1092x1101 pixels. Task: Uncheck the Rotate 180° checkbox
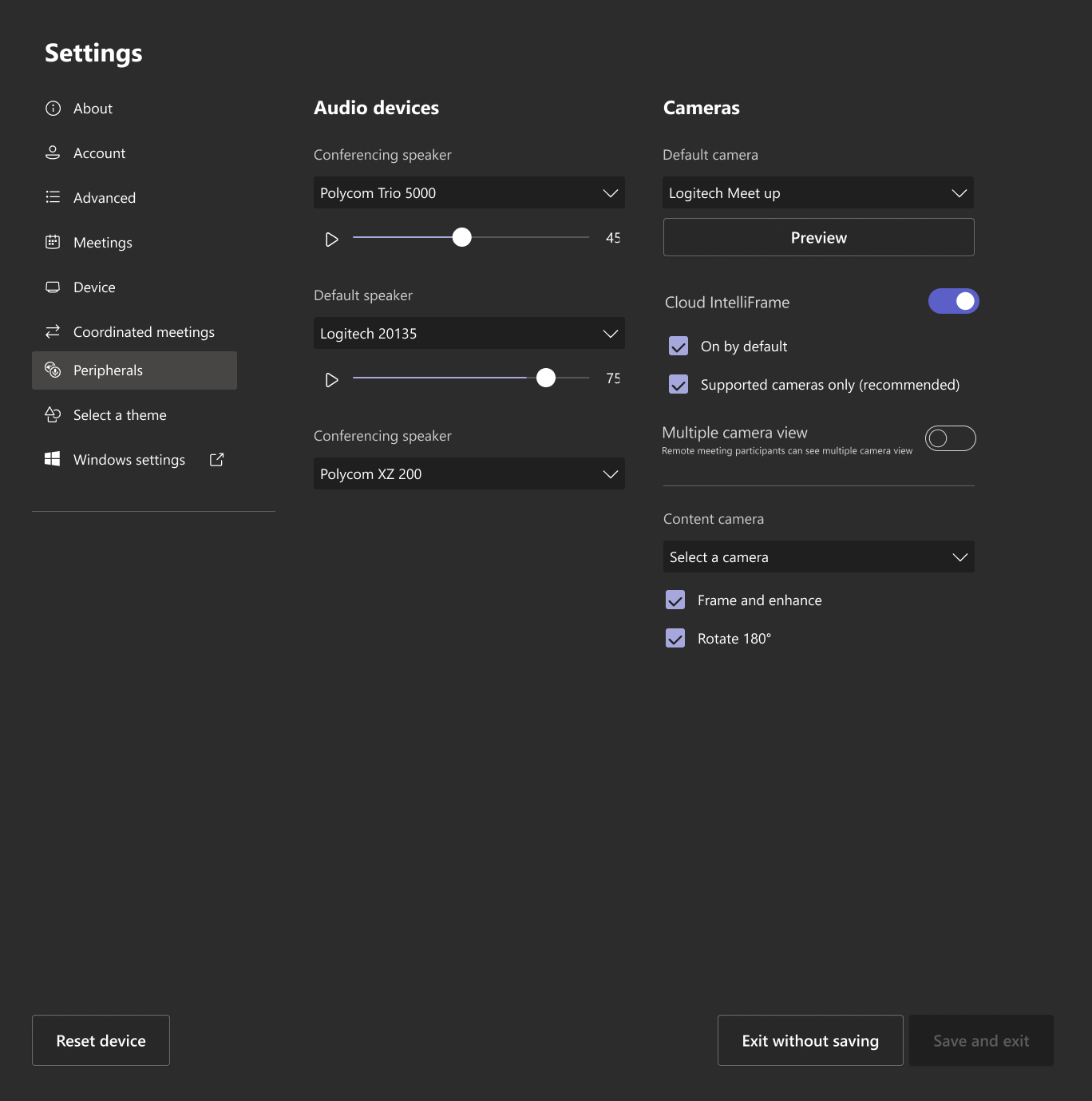tap(675, 638)
